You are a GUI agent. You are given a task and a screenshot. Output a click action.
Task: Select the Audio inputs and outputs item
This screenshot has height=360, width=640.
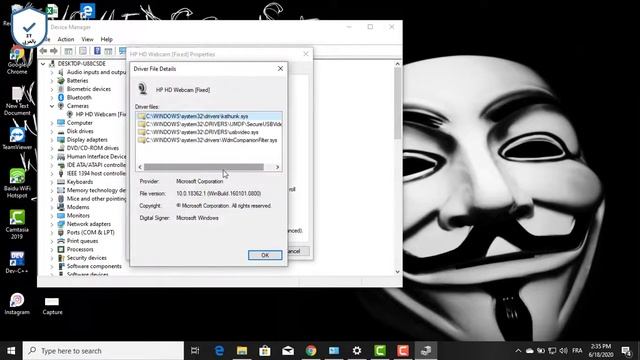[96, 72]
